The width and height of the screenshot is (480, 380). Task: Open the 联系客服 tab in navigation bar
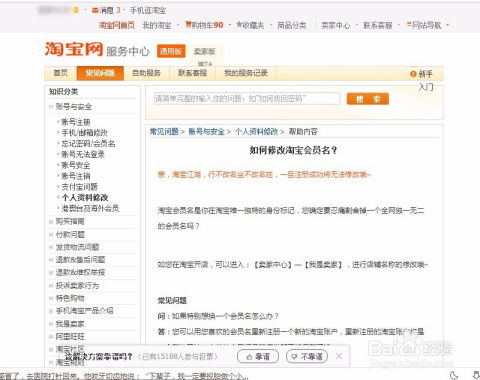click(x=192, y=73)
